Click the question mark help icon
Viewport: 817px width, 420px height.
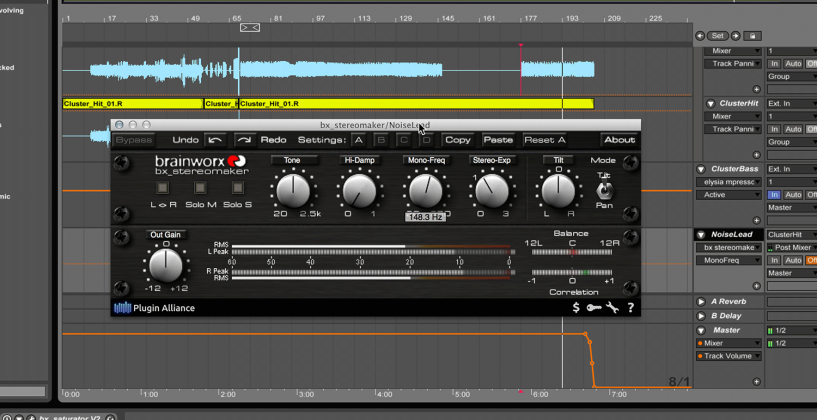coord(630,308)
